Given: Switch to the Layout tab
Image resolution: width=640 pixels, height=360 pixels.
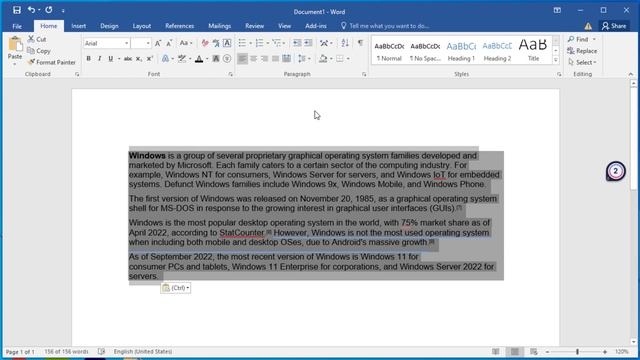Looking at the screenshot, I should point(142,26).
